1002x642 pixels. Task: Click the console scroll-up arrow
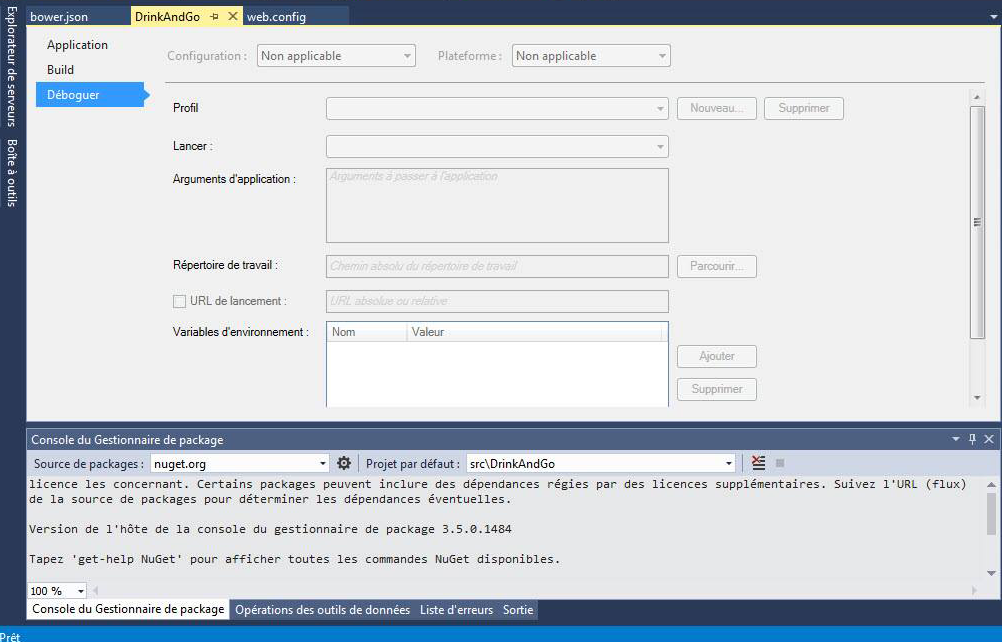click(991, 484)
